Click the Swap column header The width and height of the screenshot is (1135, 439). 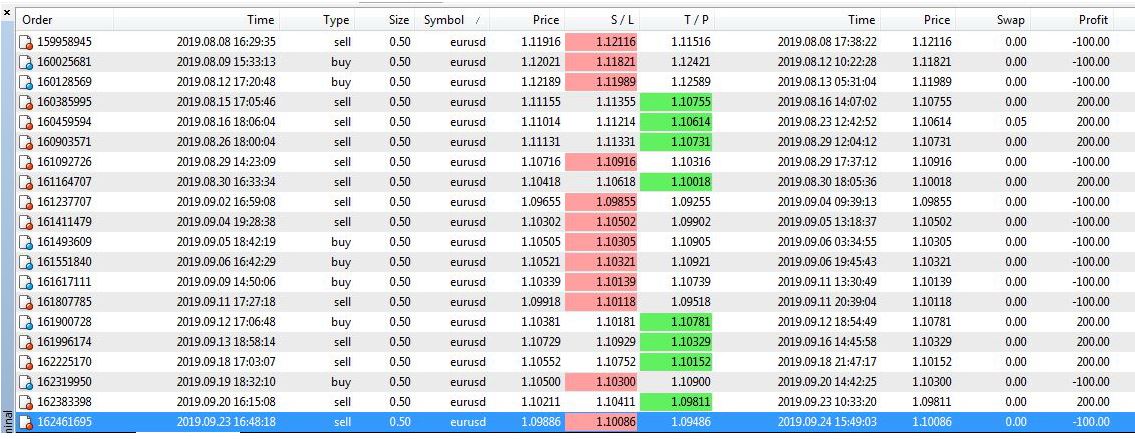pyautogui.click(x=1010, y=20)
